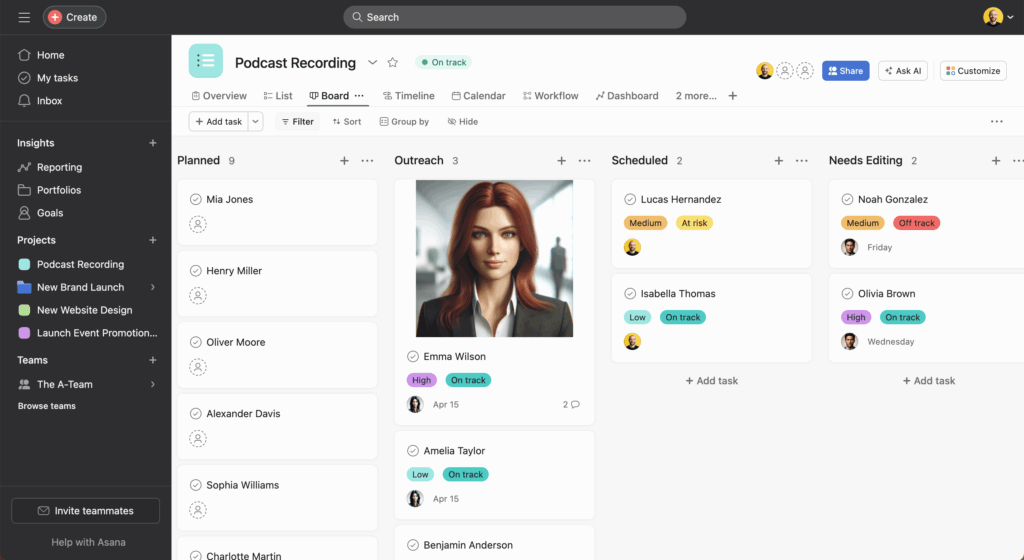The height and width of the screenshot is (560, 1024).
Task: Open the Group by options
Action: click(x=404, y=121)
